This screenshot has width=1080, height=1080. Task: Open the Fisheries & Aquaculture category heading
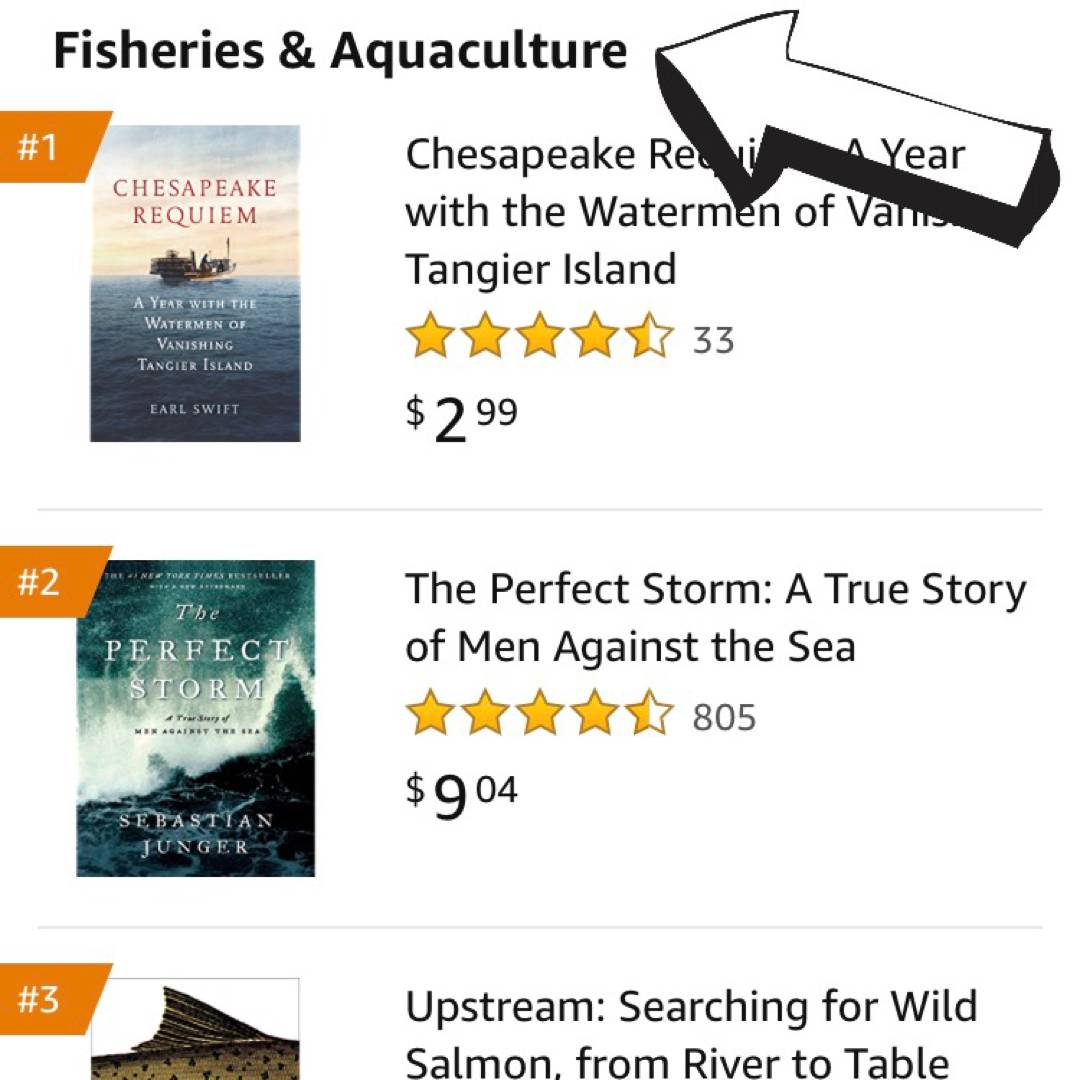click(x=340, y=51)
